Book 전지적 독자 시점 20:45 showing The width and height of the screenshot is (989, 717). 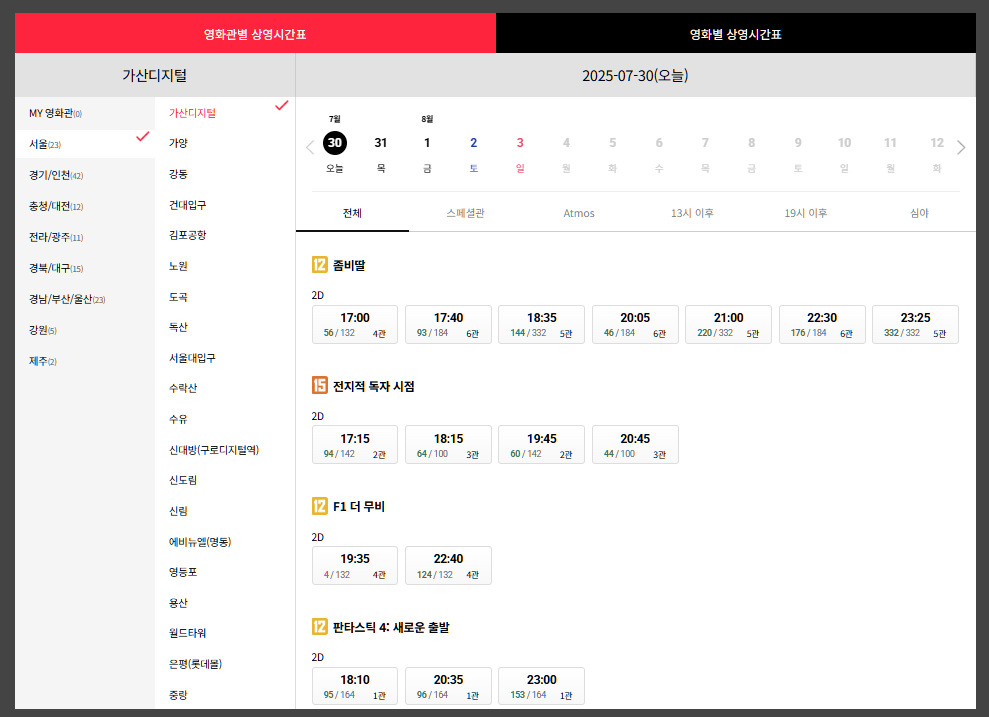[635, 445]
